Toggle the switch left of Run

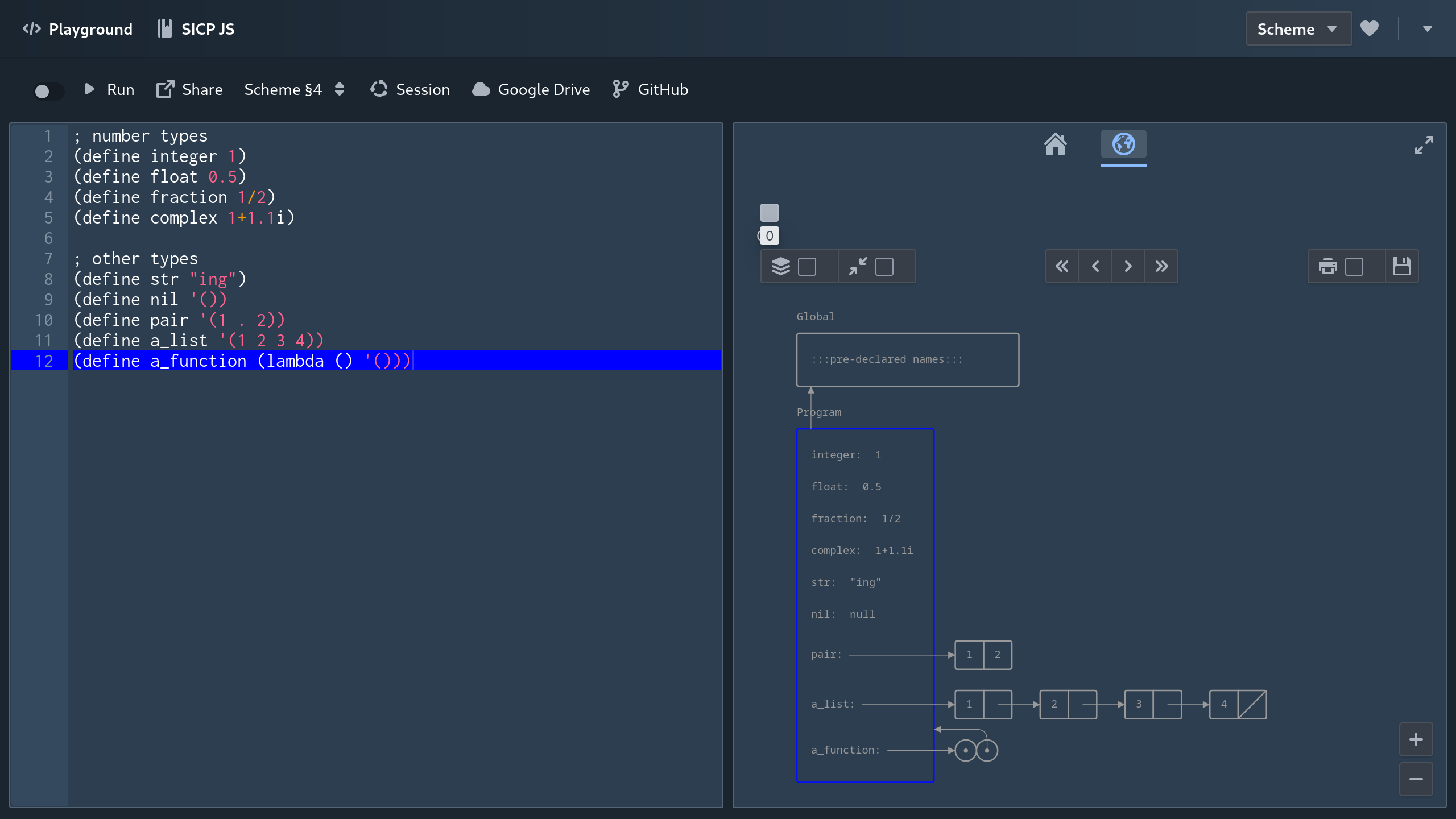pyautogui.click(x=49, y=91)
